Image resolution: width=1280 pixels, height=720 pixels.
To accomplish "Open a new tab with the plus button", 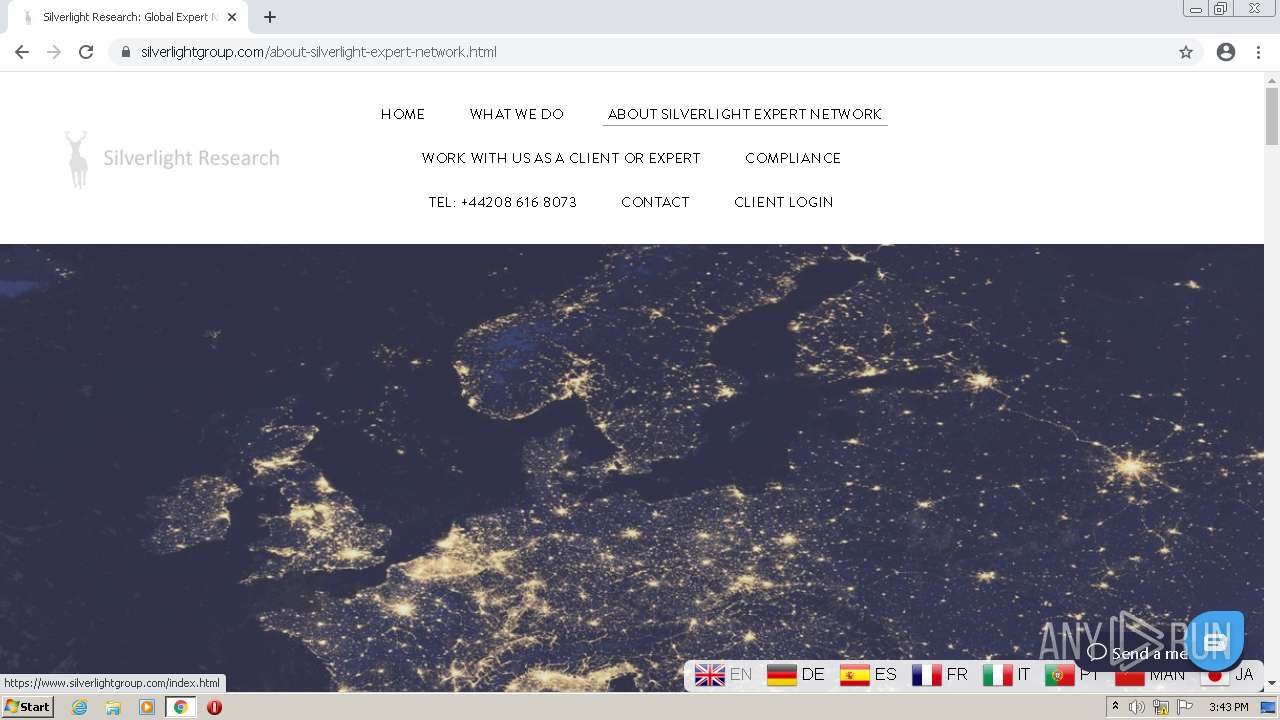I will 270,17.
